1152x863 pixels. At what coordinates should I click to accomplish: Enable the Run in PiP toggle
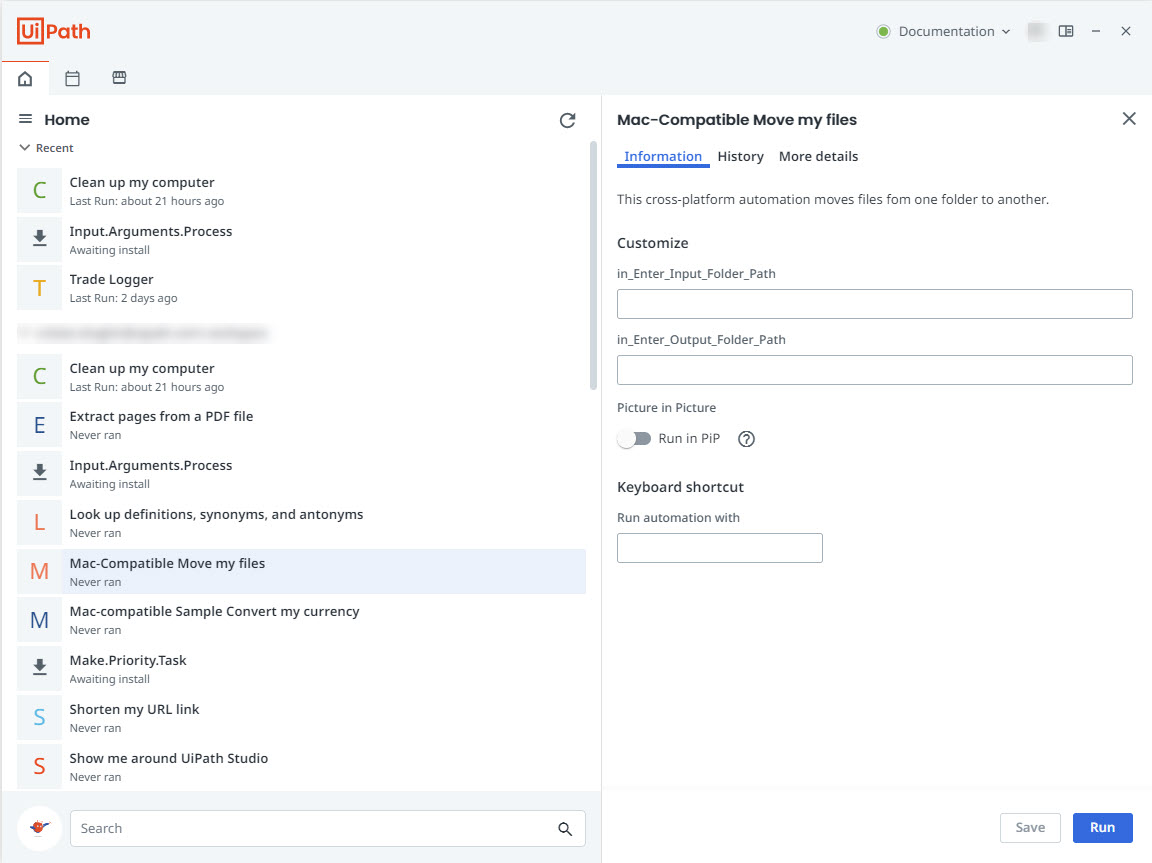point(634,439)
